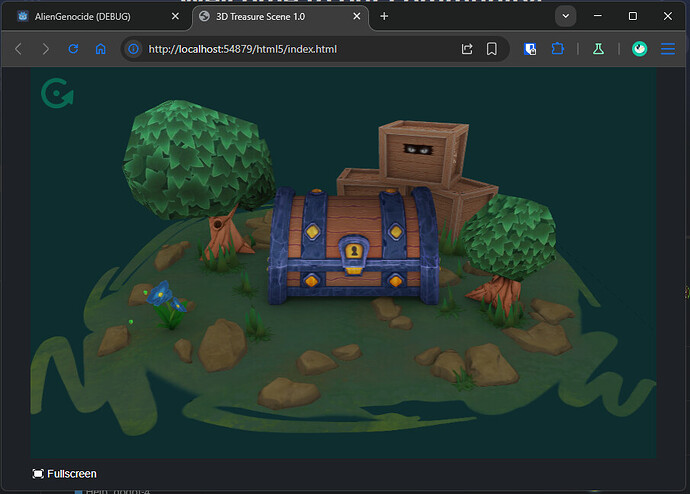This screenshot has width=690, height=494.
Task: Open the extensions puzzle-piece menu
Action: pos(556,49)
